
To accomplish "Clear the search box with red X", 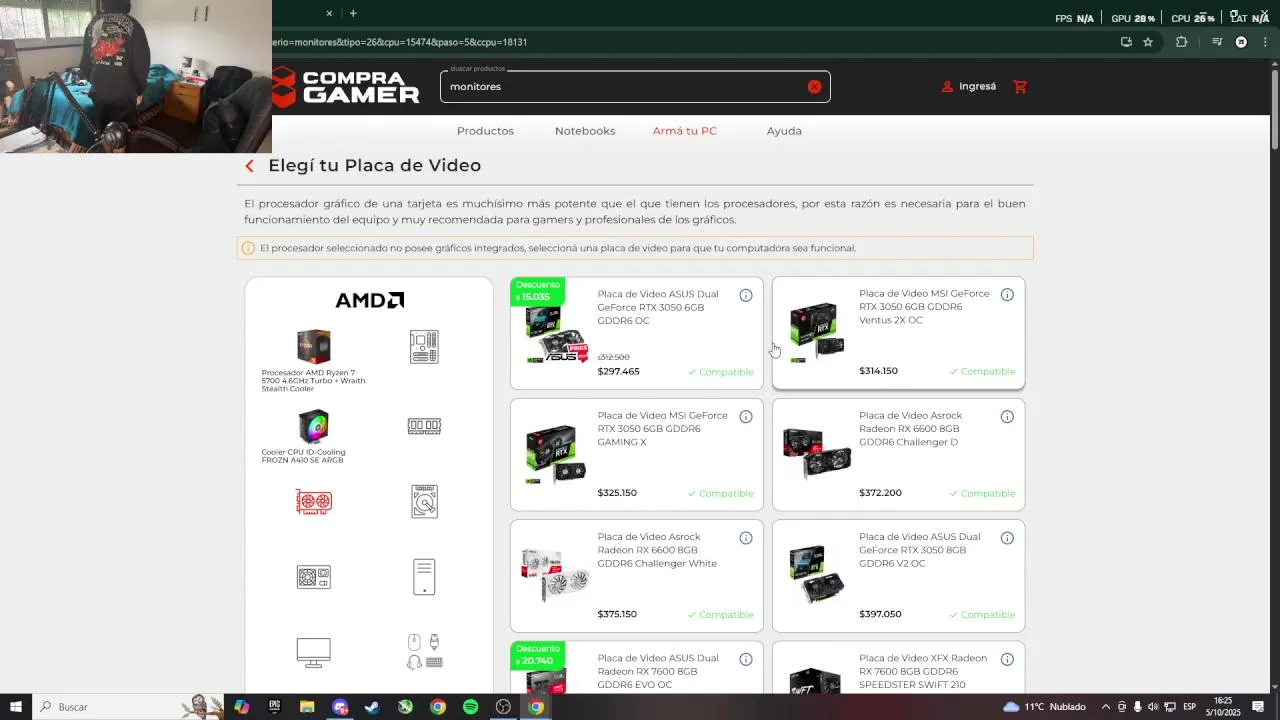I will [x=814, y=87].
